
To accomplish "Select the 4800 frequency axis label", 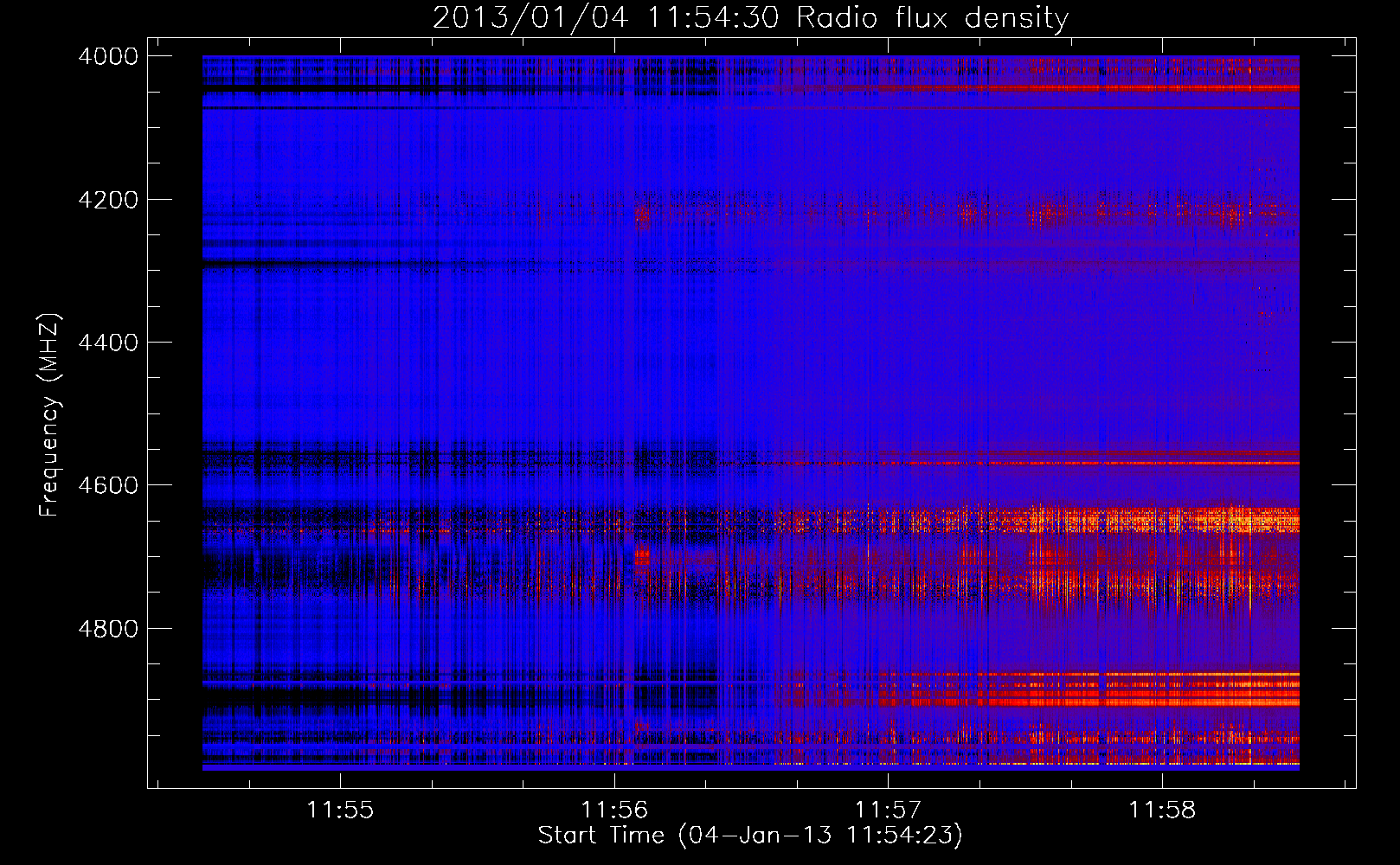I will [108, 629].
